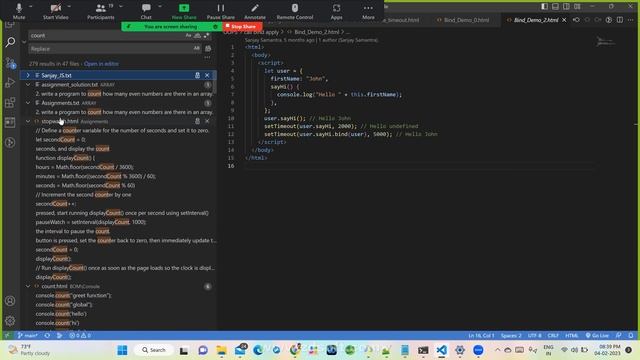Open Zoom Participants panel
The image size is (640, 360).
pos(100,11)
